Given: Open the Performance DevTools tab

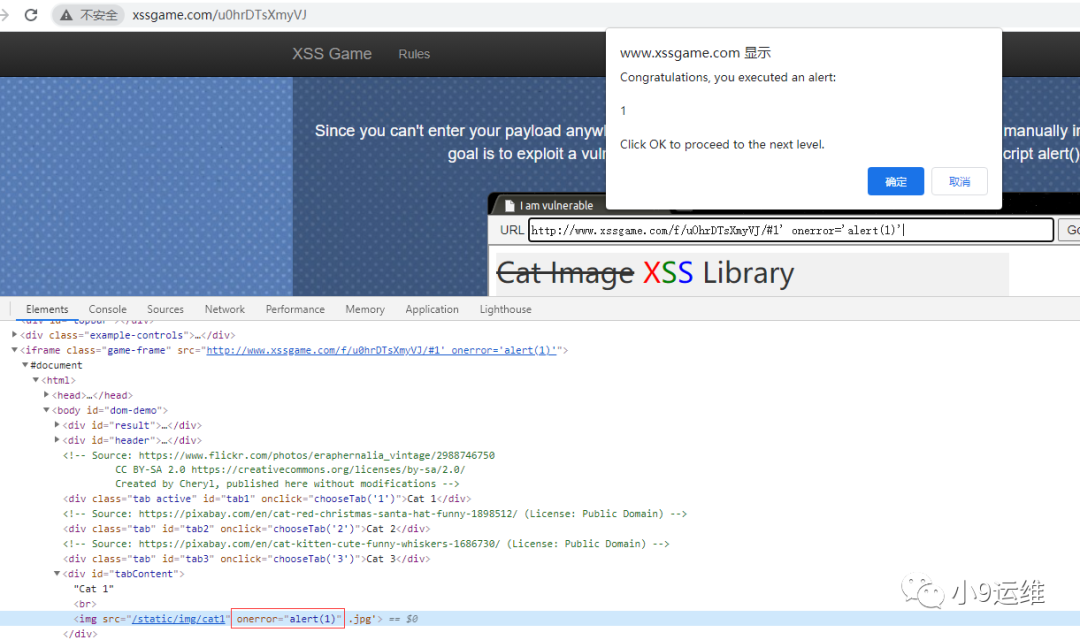Looking at the screenshot, I should pyautogui.click(x=295, y=309).
